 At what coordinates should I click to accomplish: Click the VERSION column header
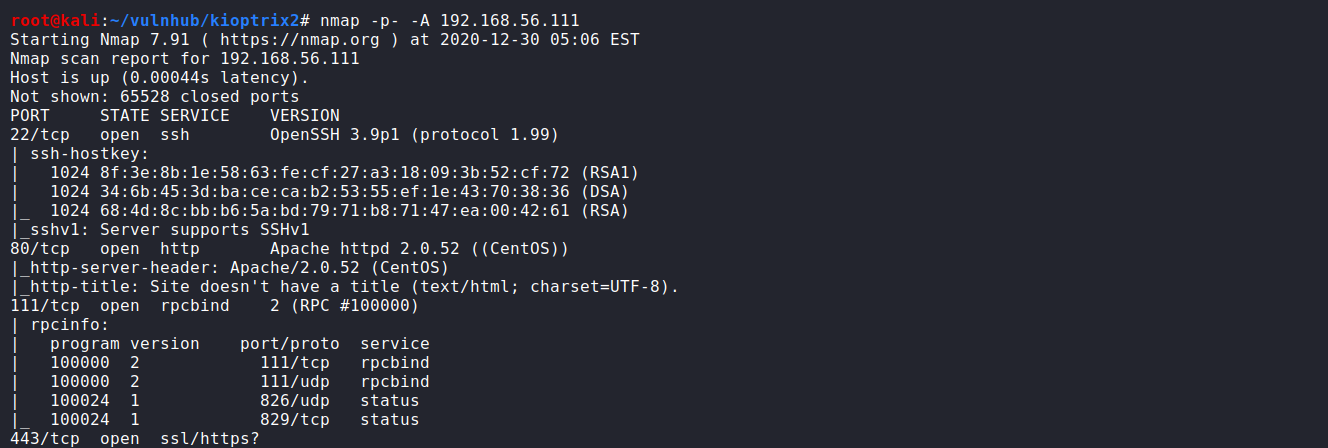304,116
